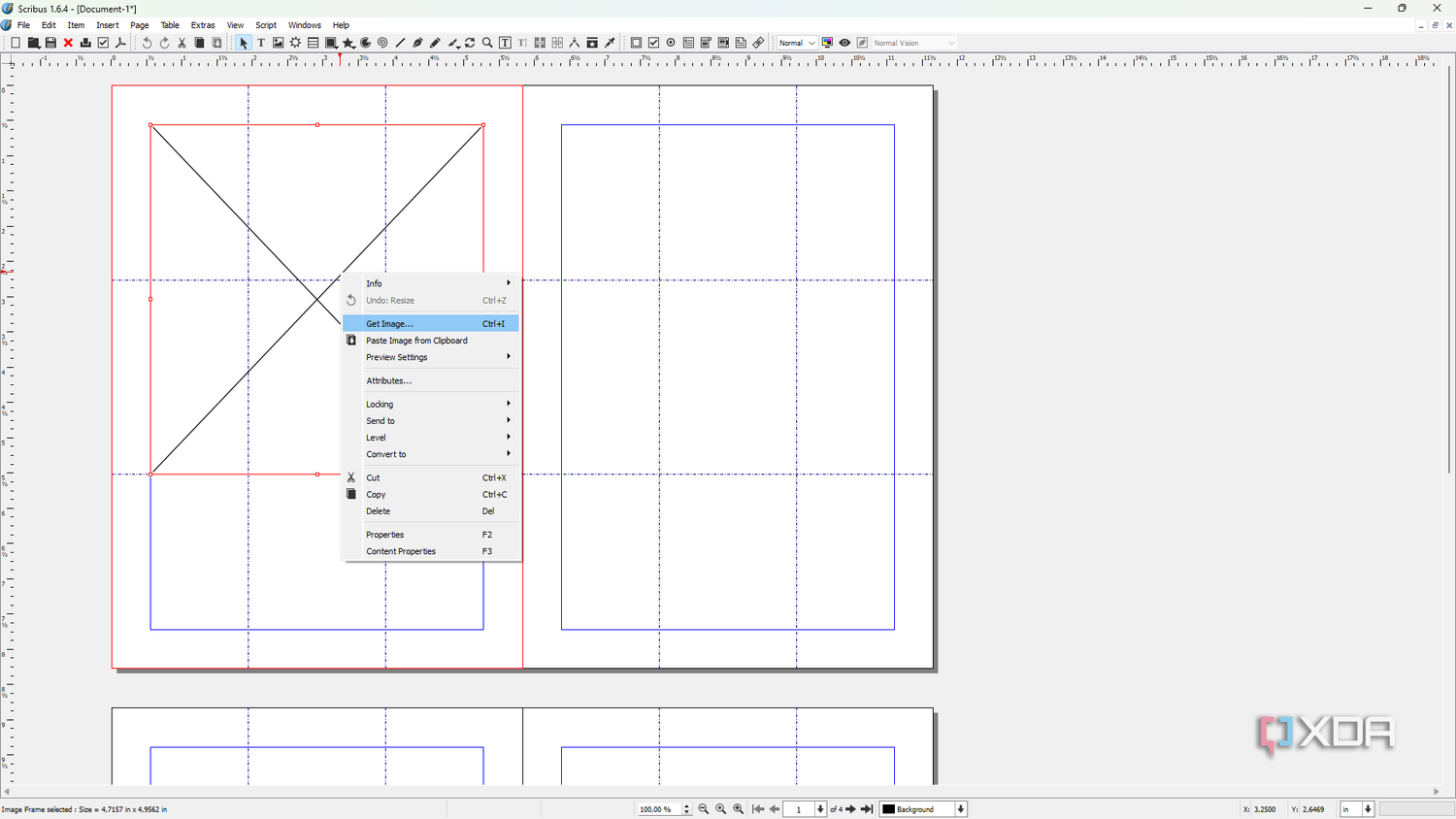Toggle Edit in Preview Mode icon

(x=863, y=43)
